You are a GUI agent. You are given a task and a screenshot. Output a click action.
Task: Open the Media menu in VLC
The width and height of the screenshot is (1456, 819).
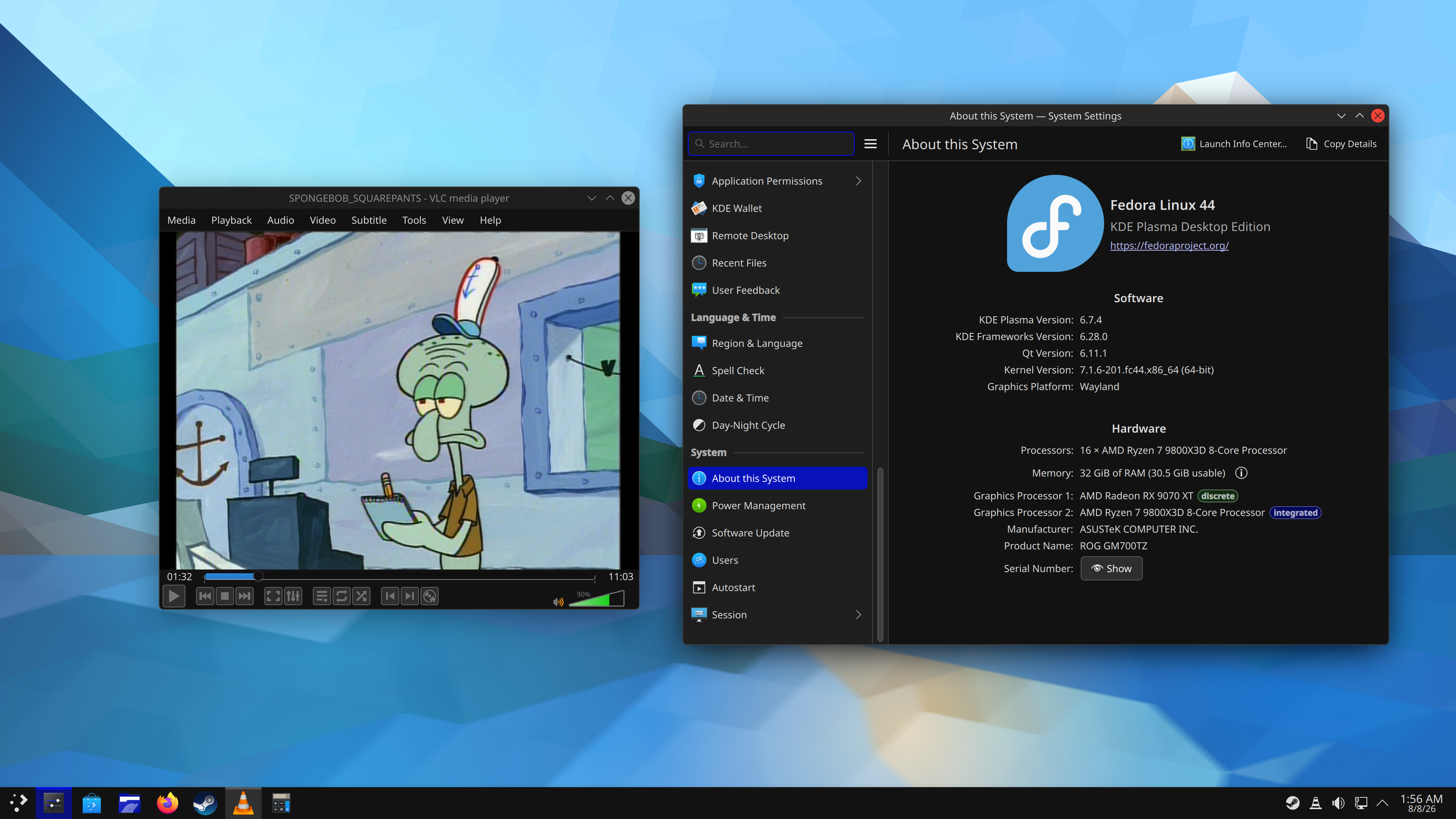182,220
